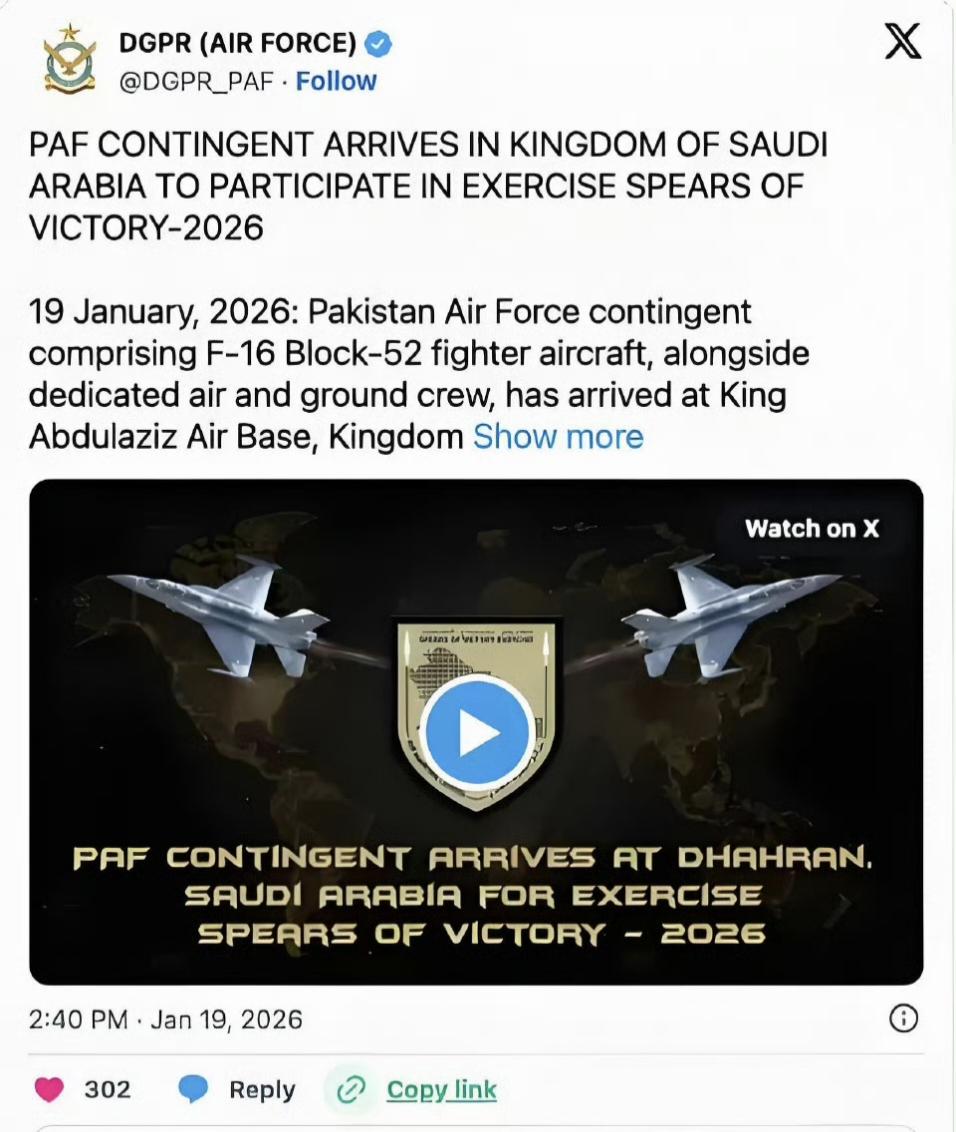Screen dimensions: 956x1132
Task: Follow the @DGPR_PAF account
Action: [336, 81]
